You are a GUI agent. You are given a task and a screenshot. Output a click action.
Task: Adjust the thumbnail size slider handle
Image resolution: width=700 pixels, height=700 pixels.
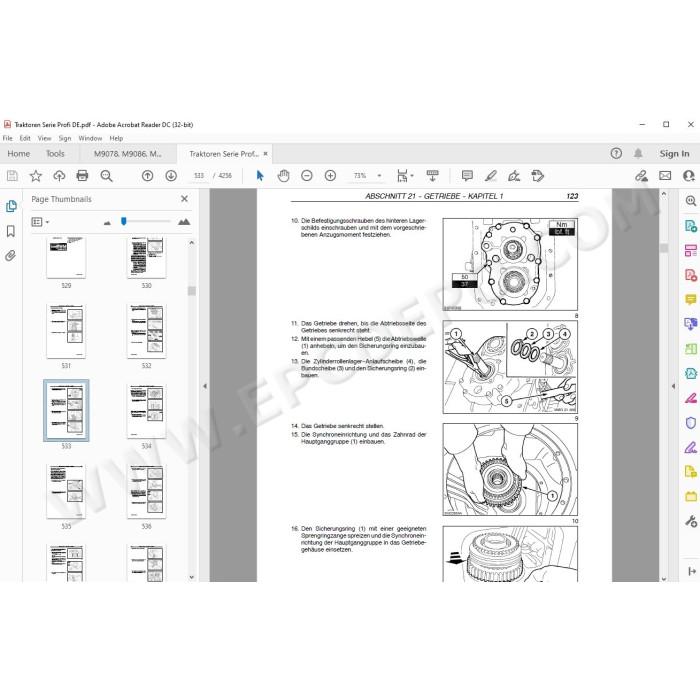(x=124, y=221)
